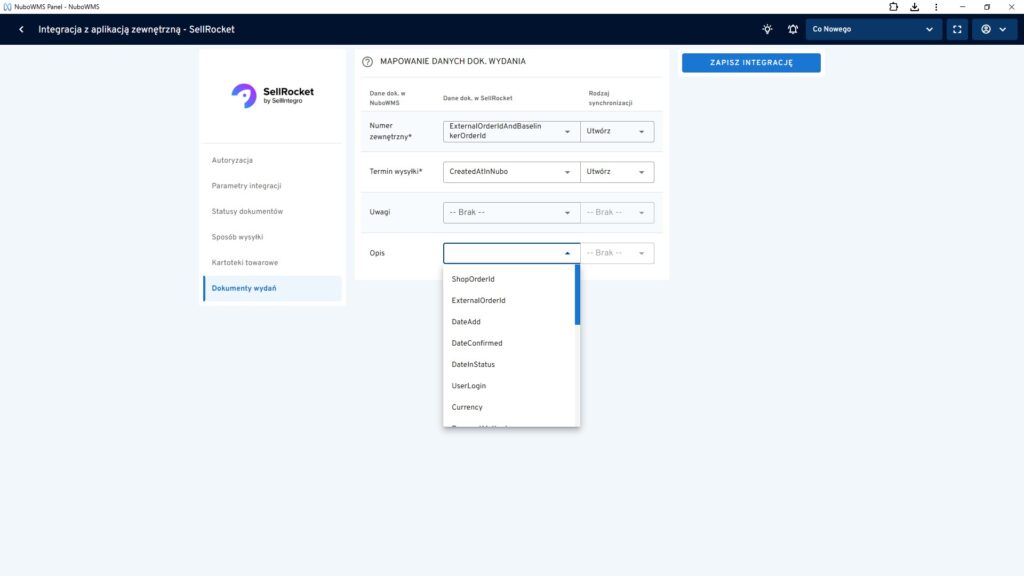Toggle fullscreen mode icon
The width and height of the screenshot is (1024, 576).
click(x=957, y=29)
